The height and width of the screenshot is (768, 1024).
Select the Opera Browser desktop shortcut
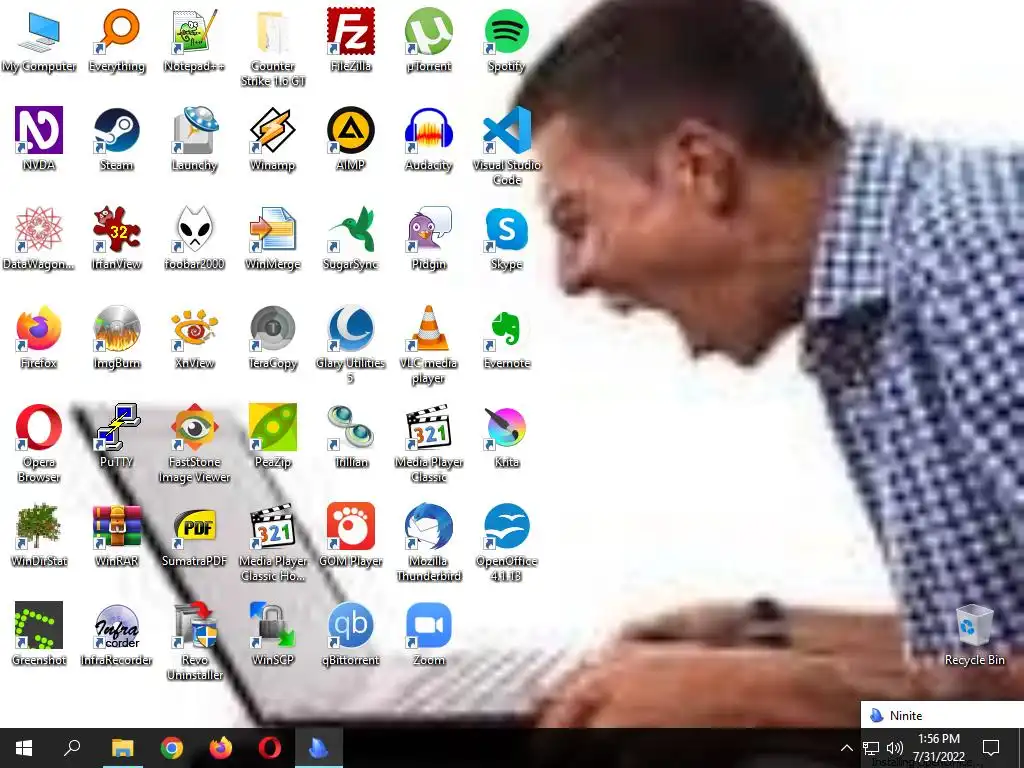point(39,444)
